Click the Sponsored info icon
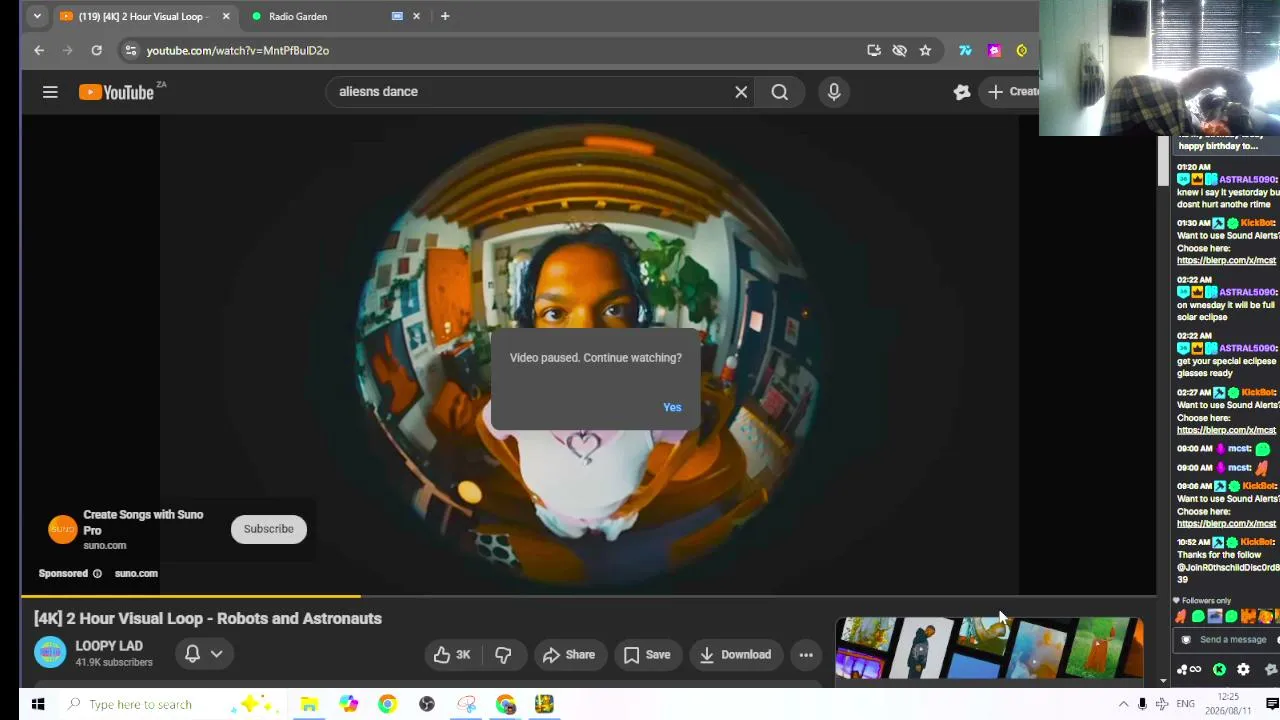1280x720 pixels. point(97,573)
